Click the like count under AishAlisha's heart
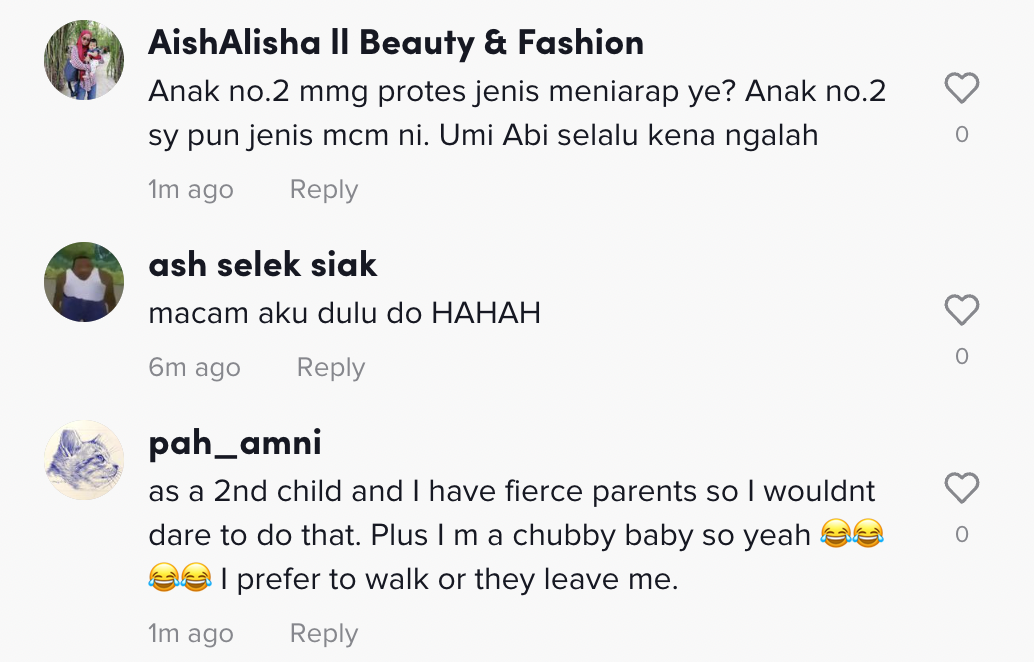1034x662 pixels. click(x=961, y=135)
